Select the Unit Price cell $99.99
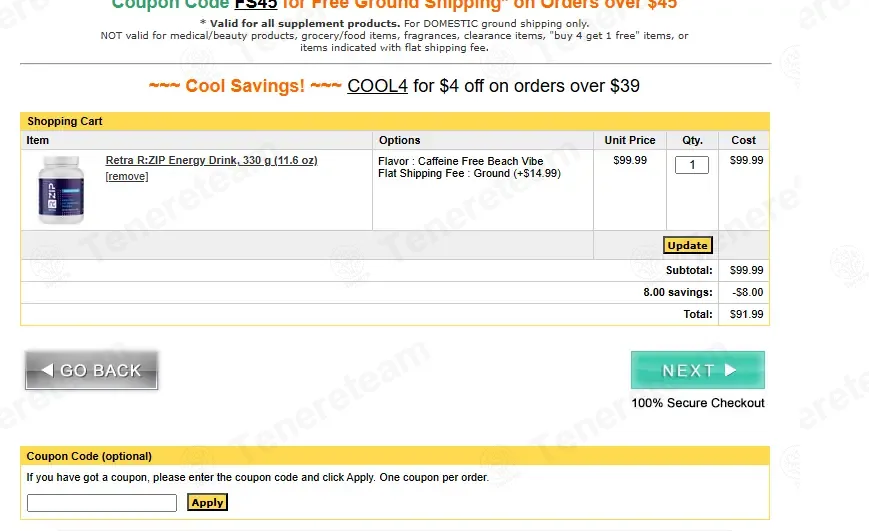Viewport: 869px width, 531px height. pos(630,160)
